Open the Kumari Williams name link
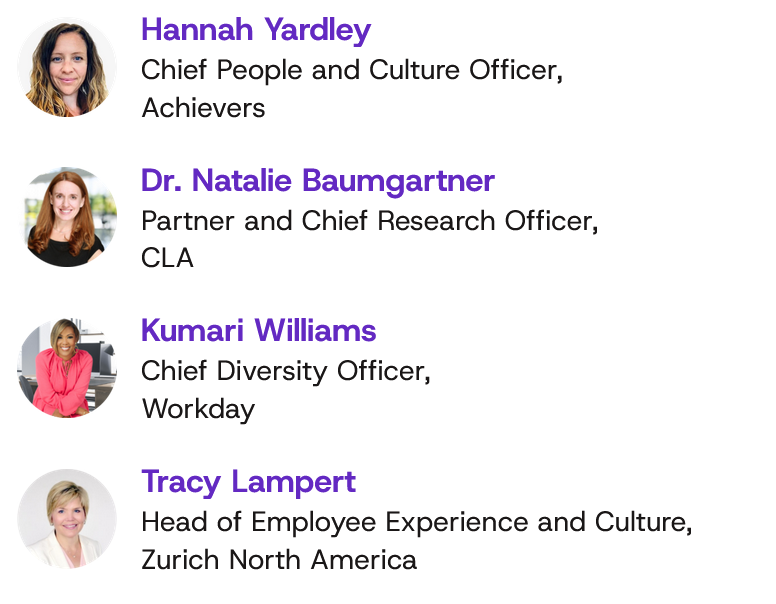 coord(259,331)
